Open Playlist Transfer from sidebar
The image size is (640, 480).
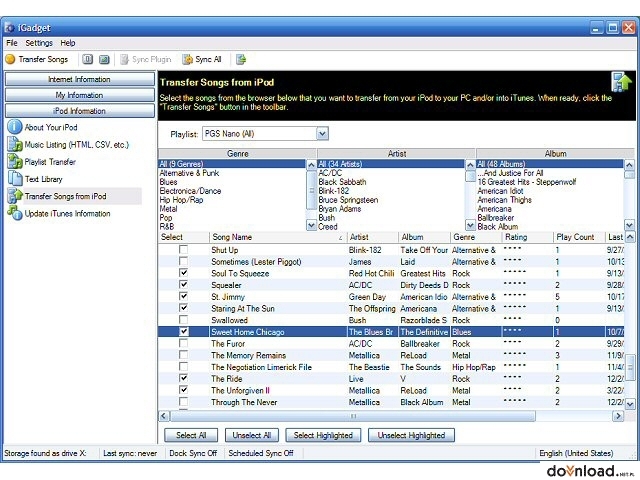pos(50,162)
